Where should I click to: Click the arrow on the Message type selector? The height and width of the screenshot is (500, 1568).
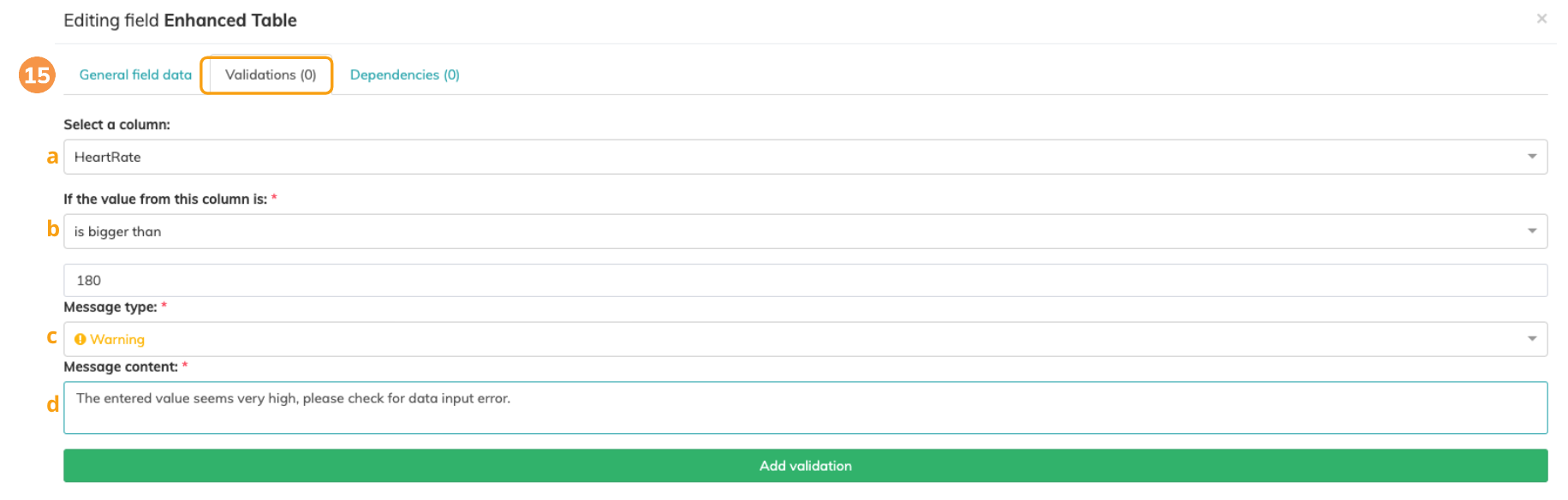(x=1531, y=339)
